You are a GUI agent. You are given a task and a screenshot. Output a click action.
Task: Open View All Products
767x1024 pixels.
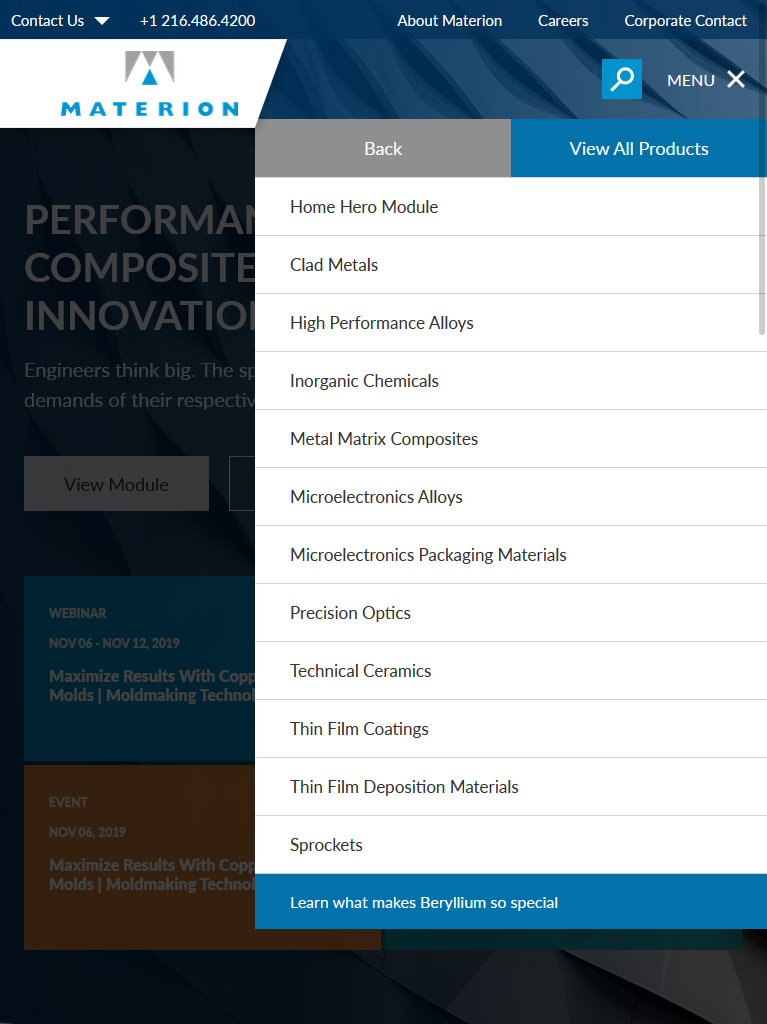coord(638,148)
